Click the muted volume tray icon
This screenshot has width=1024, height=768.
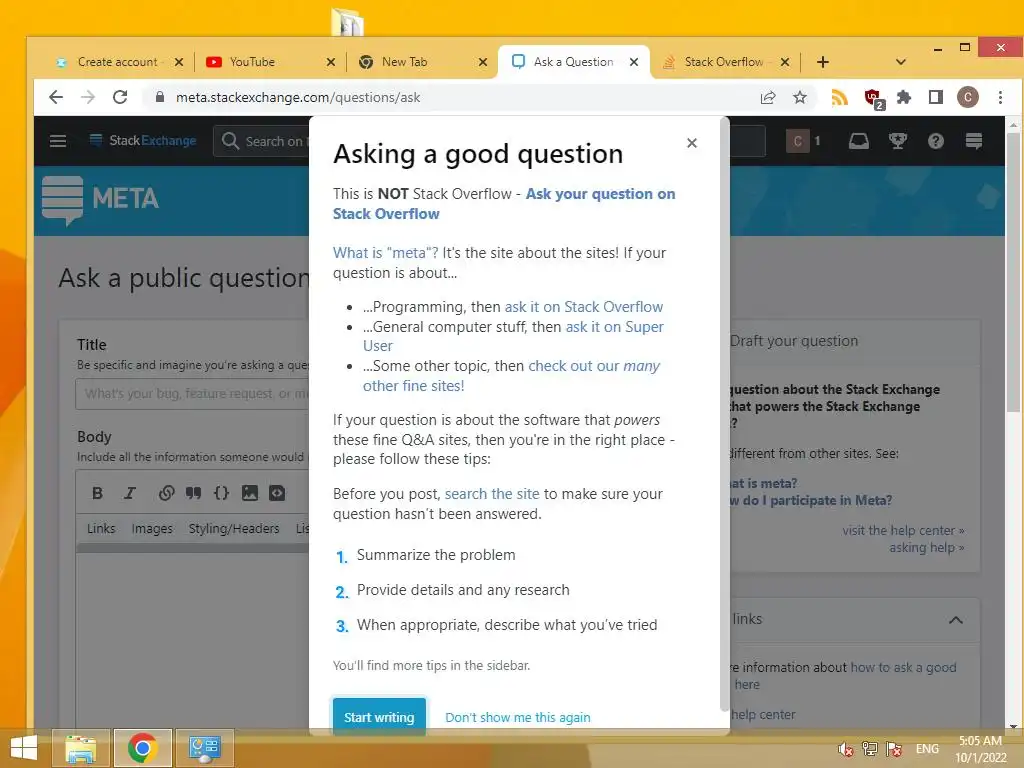[x=846, y=749]
